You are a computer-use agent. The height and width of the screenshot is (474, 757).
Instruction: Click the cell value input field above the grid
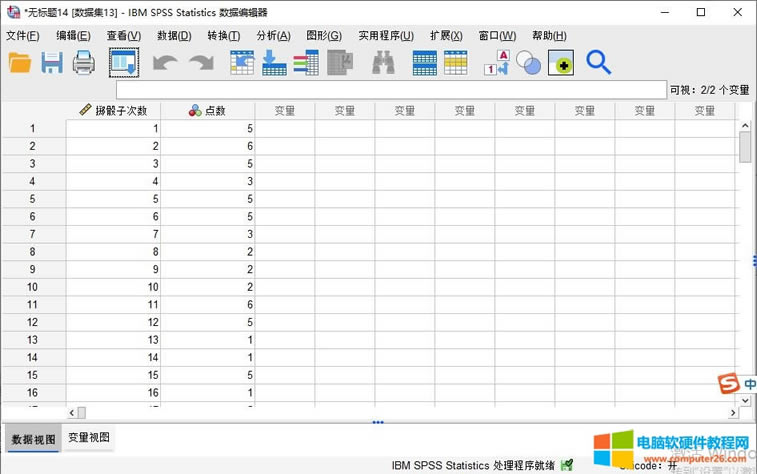click(x=390, y=90)
